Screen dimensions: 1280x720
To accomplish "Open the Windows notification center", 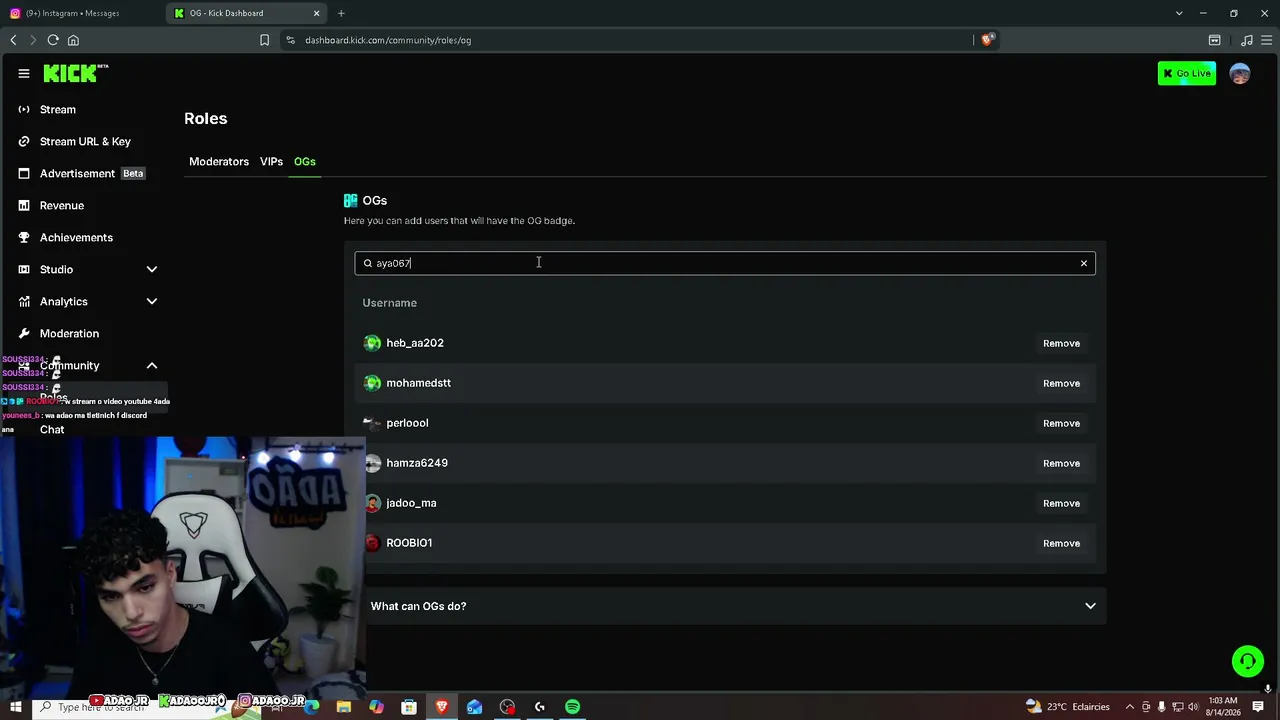I will tap(1258, 707).
